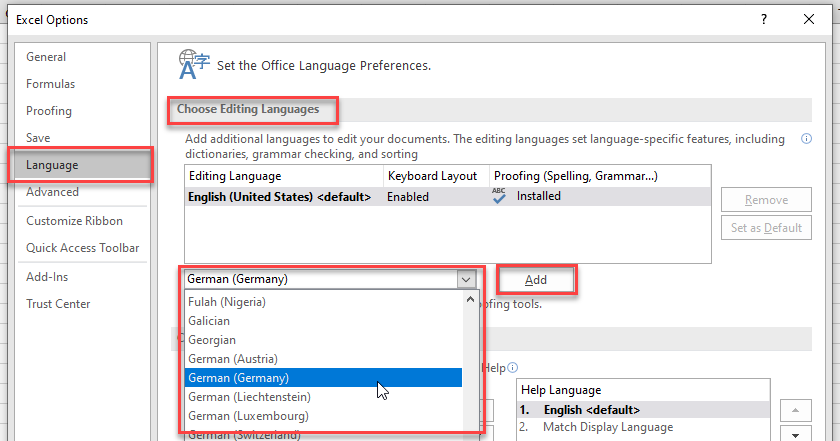Choose Fulah (Nigeria) from the list
The height and width of the screenshot is (441, 840).
323,302
